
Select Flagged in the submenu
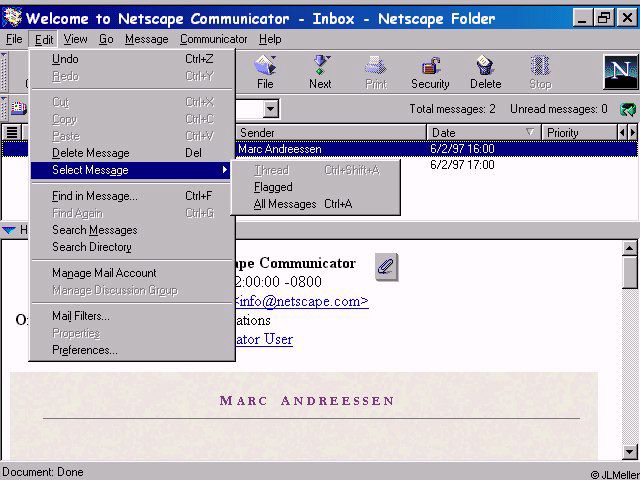[x=316, y=187]
